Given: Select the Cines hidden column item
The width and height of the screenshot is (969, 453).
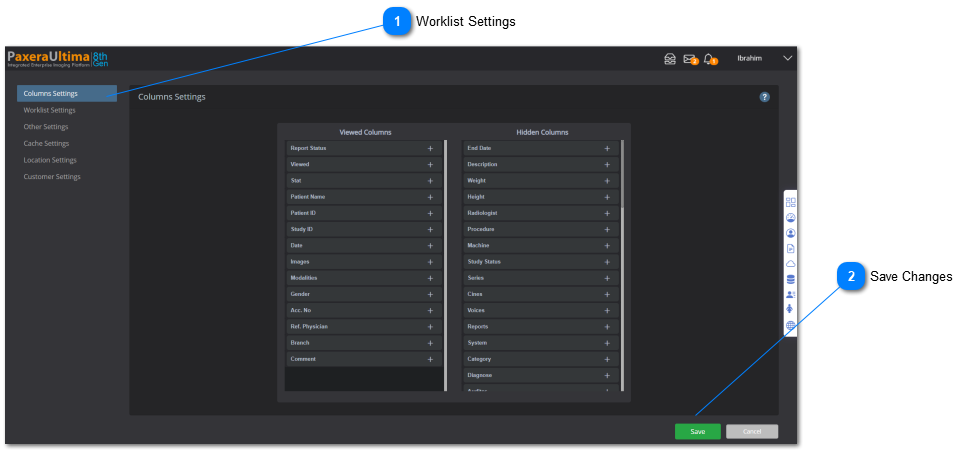Looking at the screenshot, I should pos(541,294).
